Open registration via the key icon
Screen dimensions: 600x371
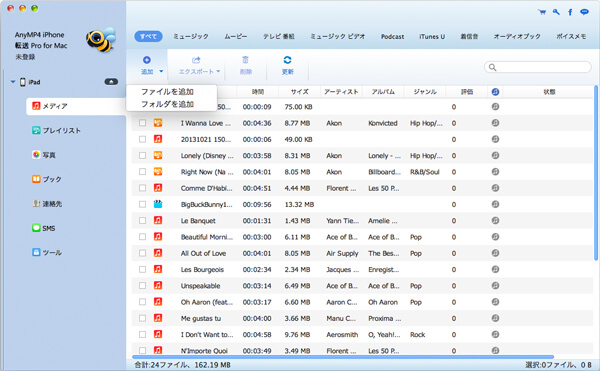coord(556,12)
